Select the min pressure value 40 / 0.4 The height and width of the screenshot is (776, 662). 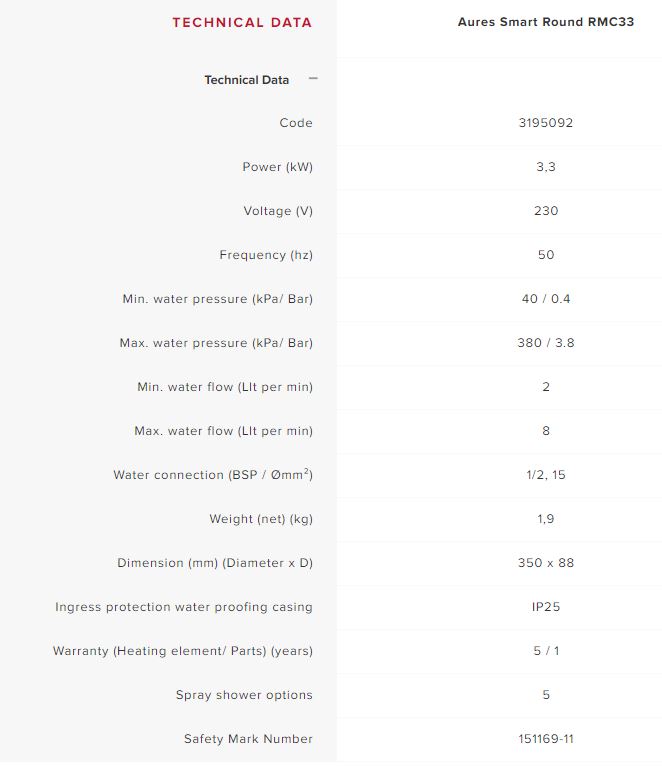(545, 299)
